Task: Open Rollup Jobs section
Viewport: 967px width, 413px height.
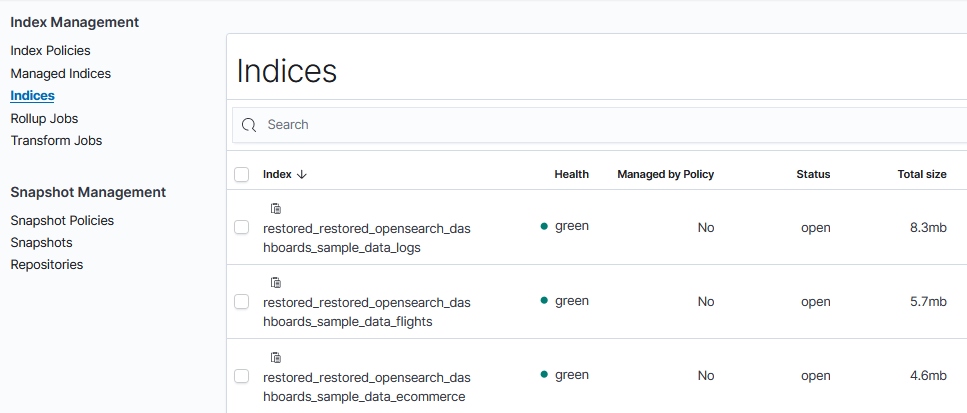Action: pos(44,119)
